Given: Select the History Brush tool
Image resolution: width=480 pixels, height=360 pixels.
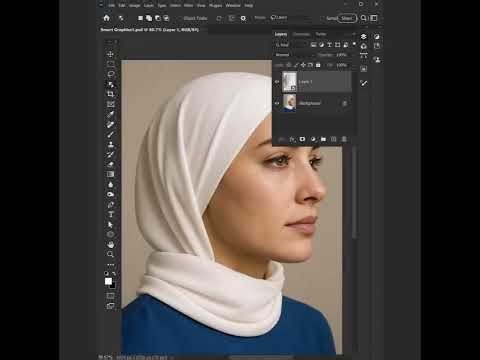Looking at the screenshot, I should pyautogui.click(x=111, y=154).
